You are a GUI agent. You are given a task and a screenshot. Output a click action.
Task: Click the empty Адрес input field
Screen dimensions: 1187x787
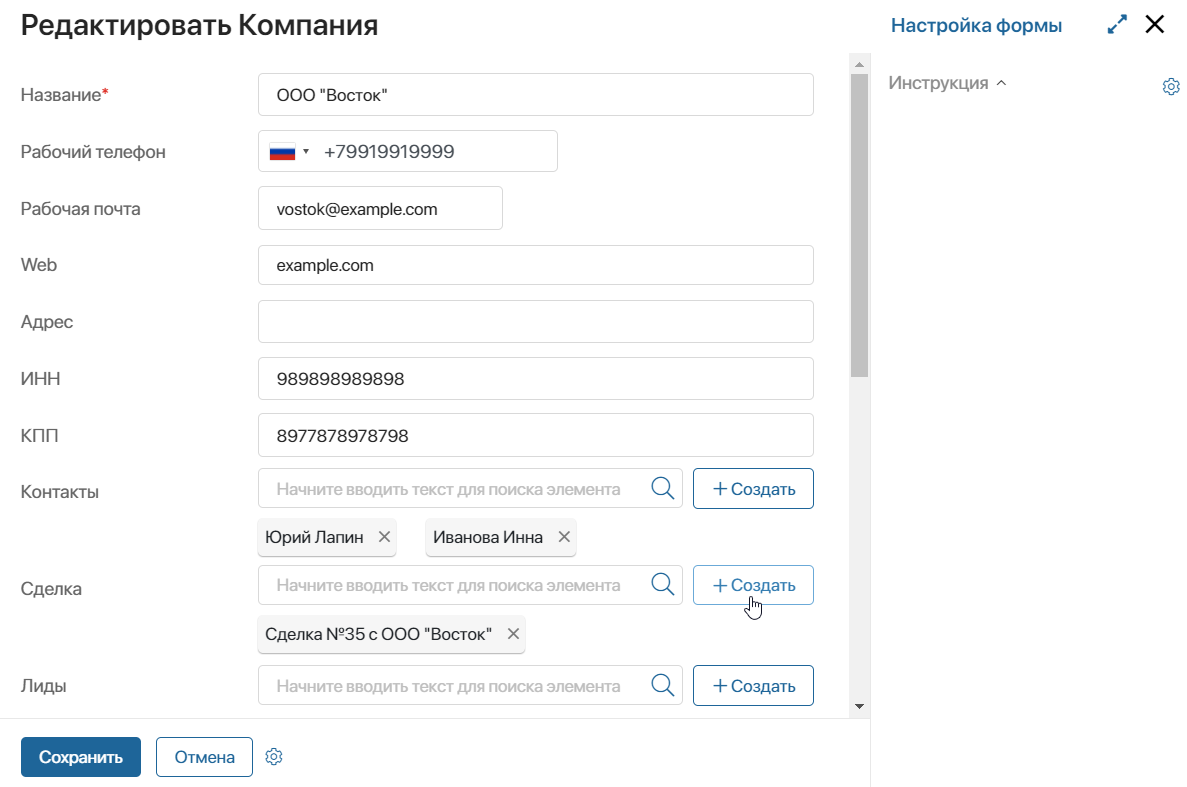[x=536, y=322]
